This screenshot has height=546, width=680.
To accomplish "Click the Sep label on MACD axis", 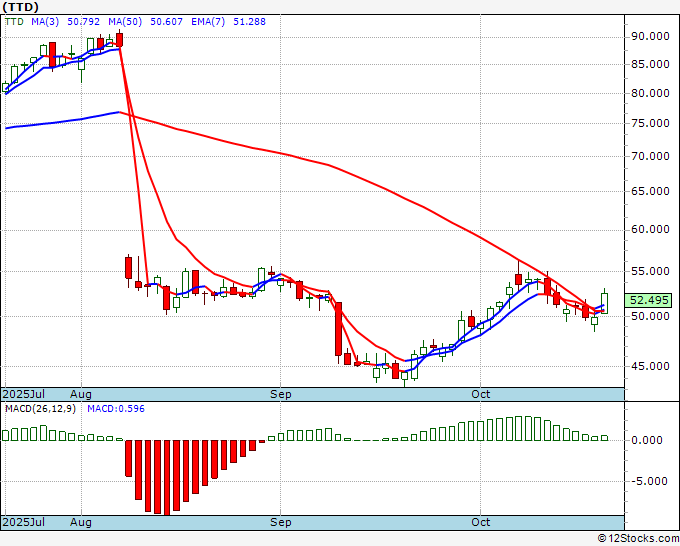I will tap(281, 522).
